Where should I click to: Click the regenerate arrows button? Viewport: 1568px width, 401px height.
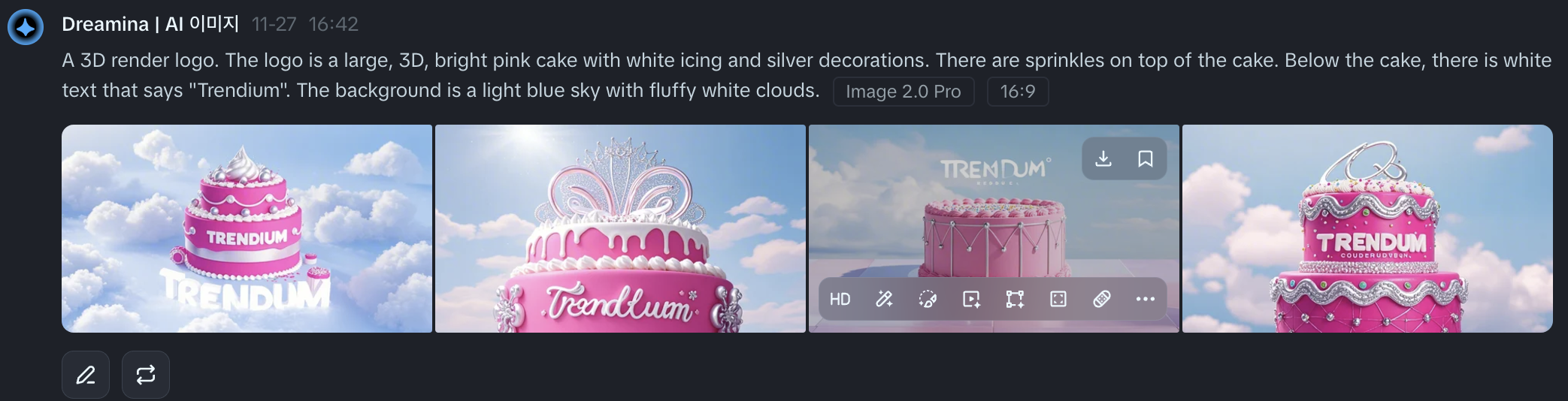click(x=146, y=375)
